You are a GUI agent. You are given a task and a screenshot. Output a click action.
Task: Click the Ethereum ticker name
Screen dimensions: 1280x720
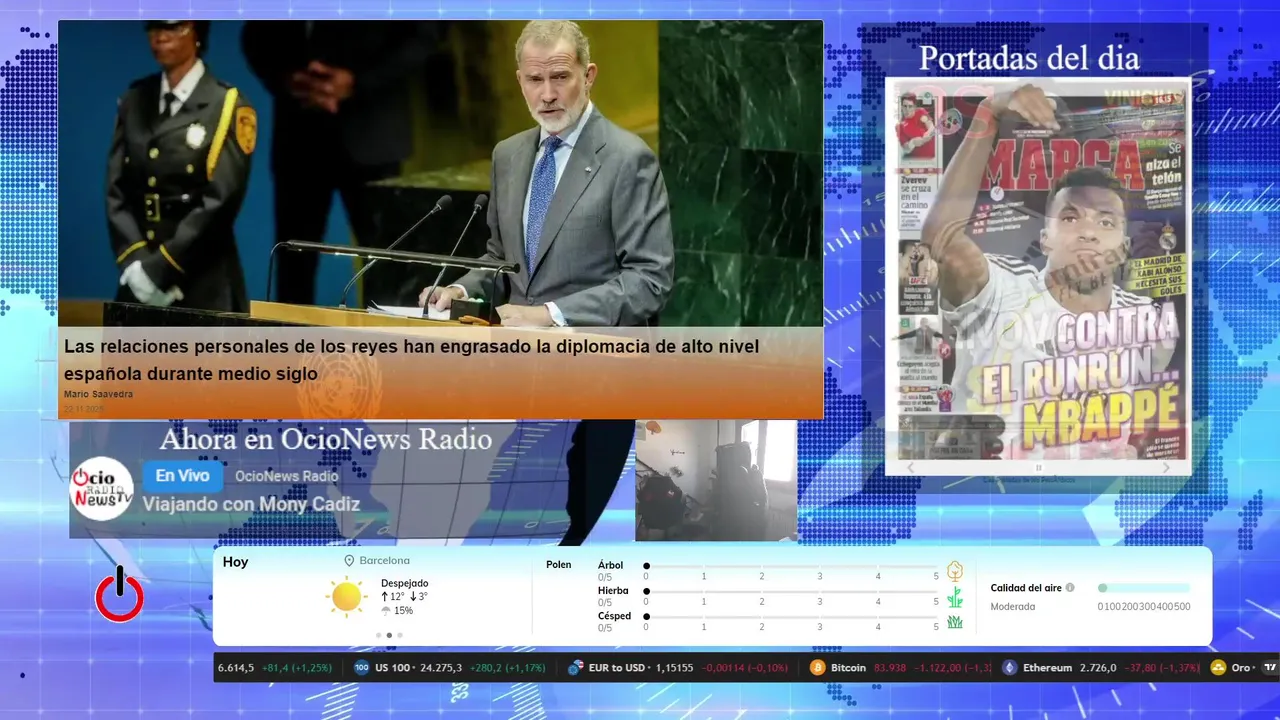(1047, 668)
